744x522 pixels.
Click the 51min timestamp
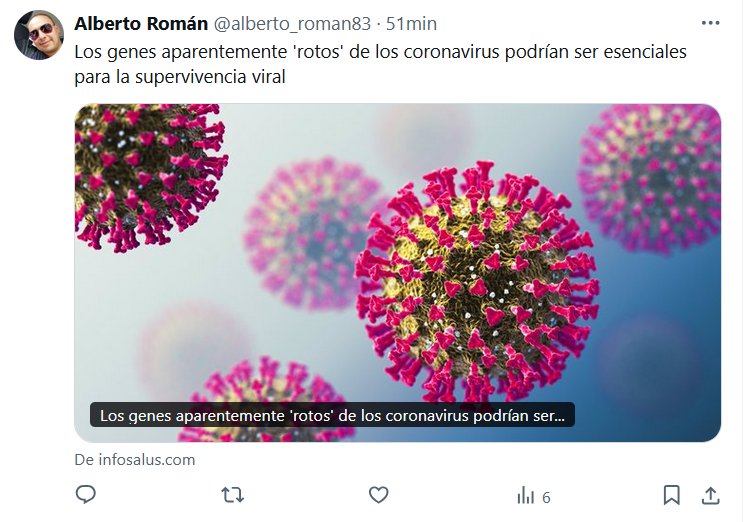(411, 24)
